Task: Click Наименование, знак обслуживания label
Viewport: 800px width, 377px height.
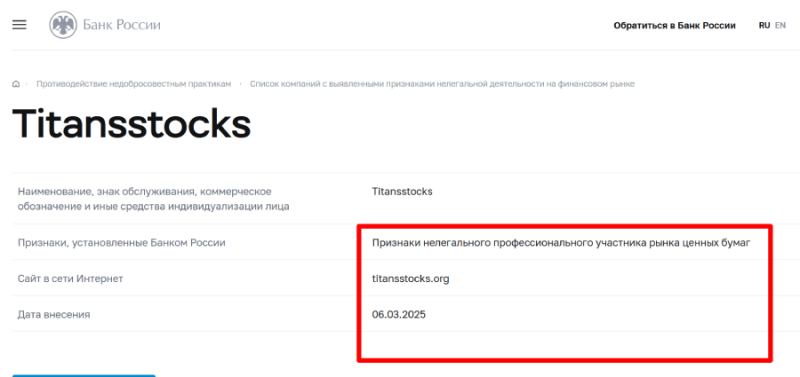Action: tap(154, 199)
